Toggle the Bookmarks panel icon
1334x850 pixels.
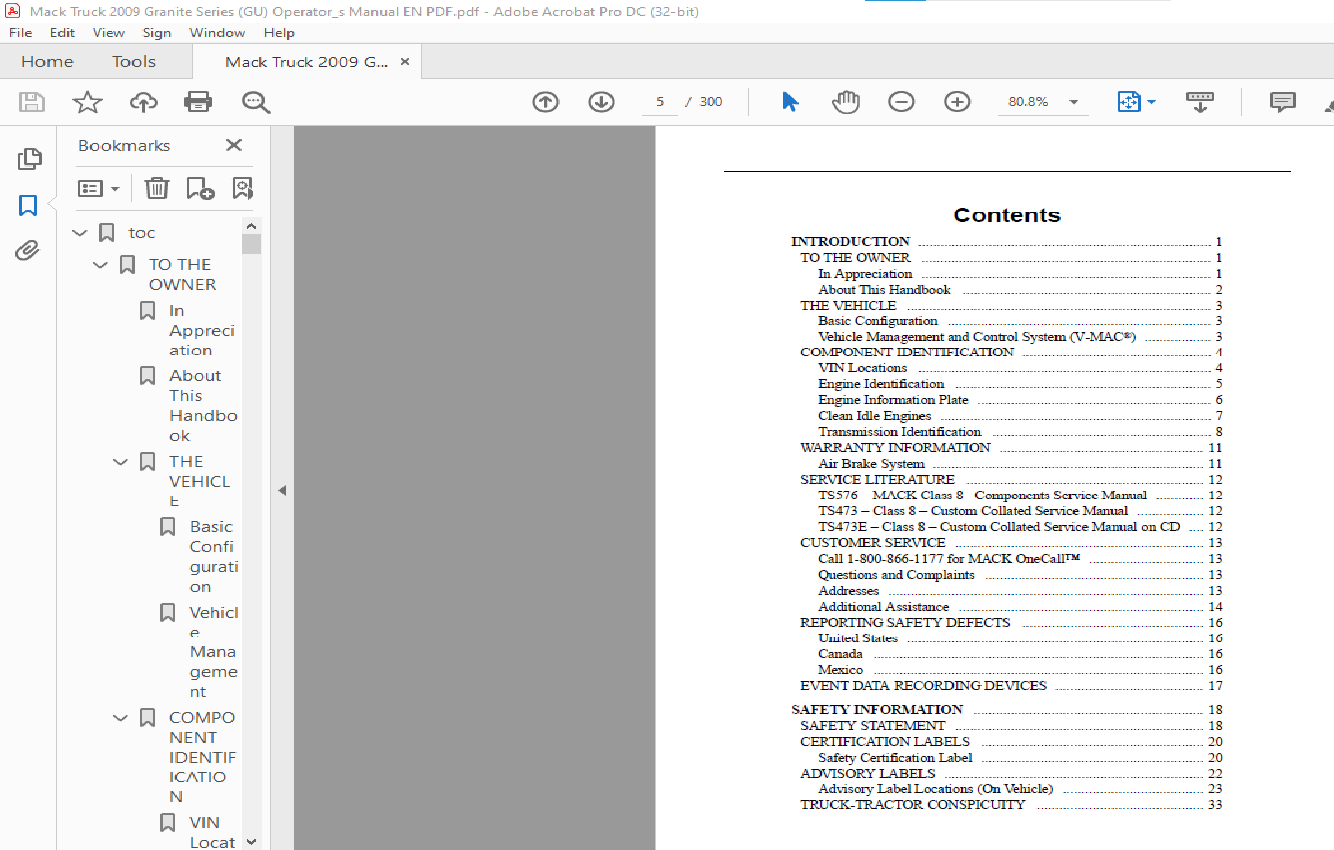[28, 206]
